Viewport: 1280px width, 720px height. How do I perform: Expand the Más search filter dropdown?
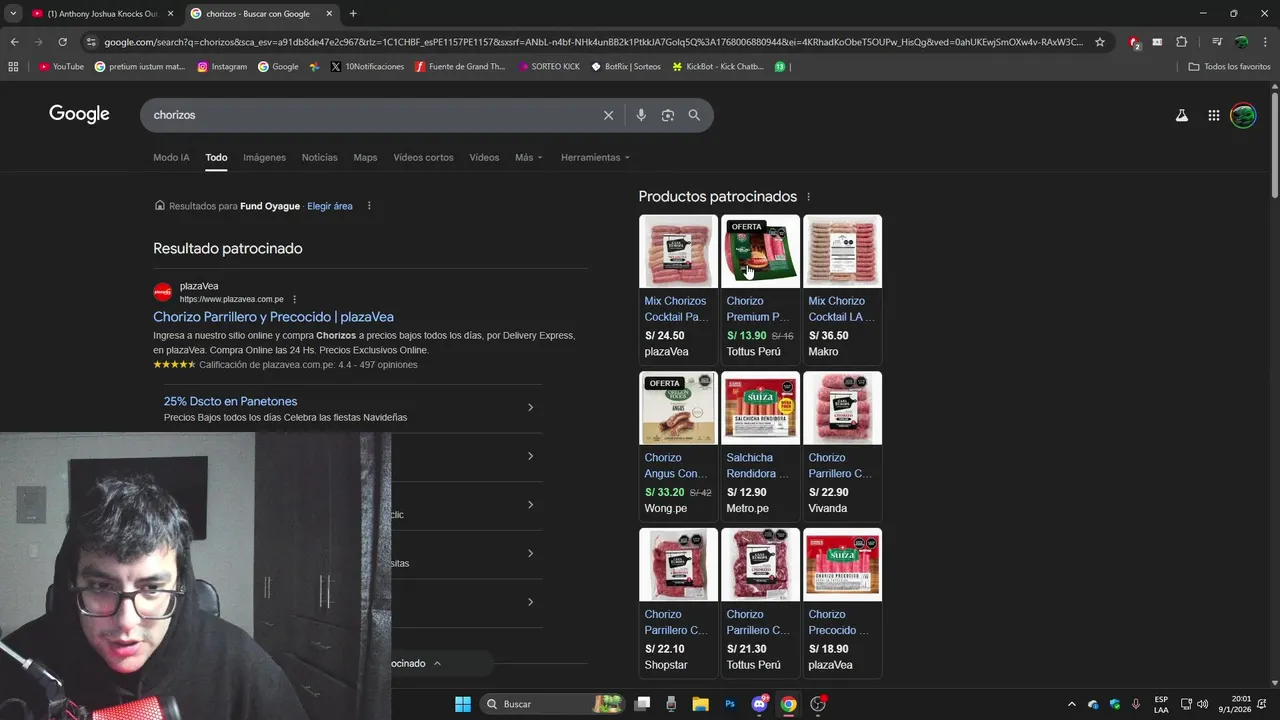point(529,157)
